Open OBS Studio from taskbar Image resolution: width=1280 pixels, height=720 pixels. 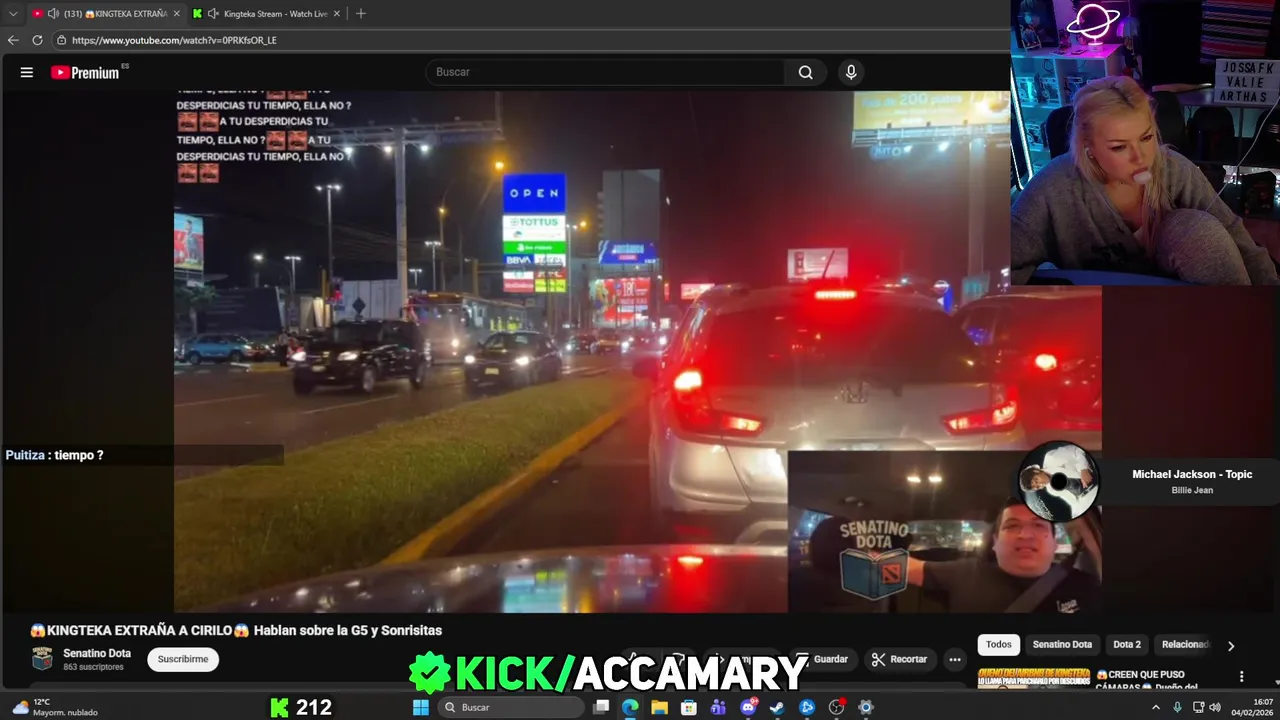(x=836, y=707)
